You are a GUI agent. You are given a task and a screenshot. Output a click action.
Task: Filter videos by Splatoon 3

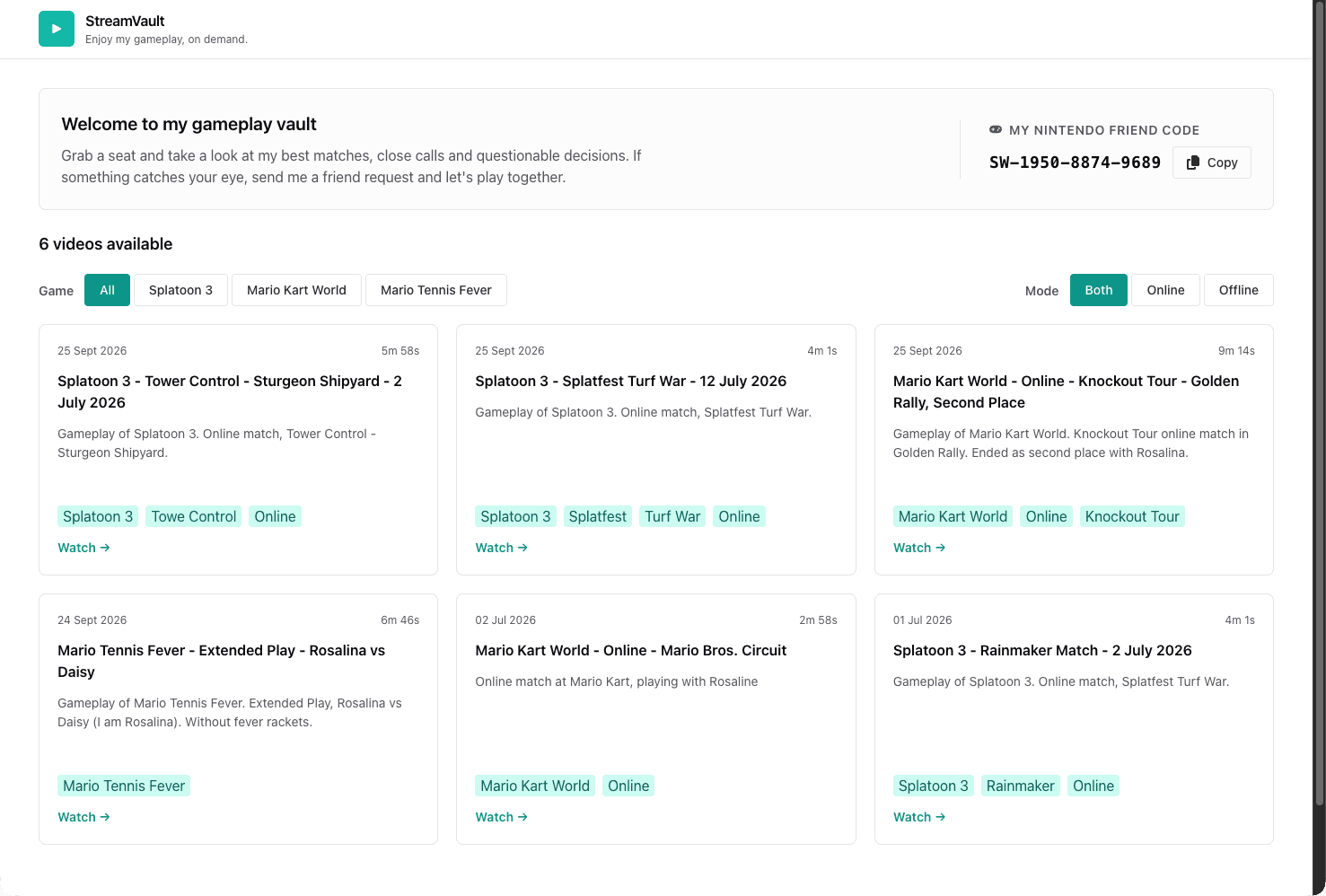pos(180,290)
